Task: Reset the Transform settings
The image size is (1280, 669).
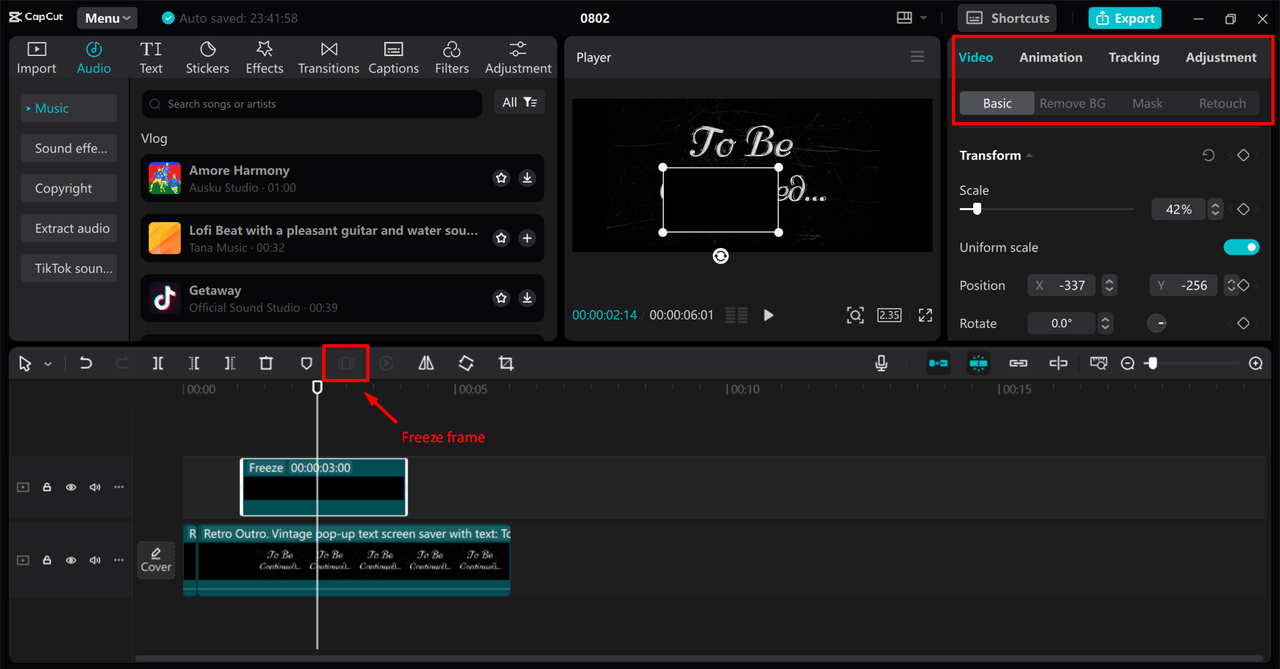Action: coord(1209,155)
